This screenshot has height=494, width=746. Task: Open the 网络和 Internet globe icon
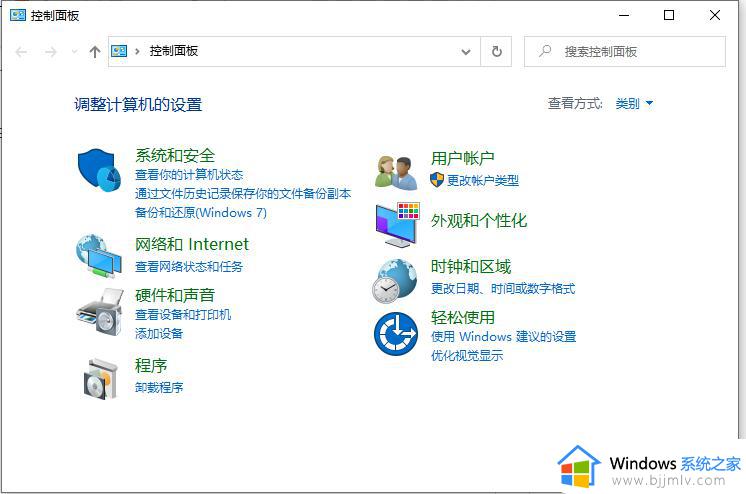(x=98, y=256)
